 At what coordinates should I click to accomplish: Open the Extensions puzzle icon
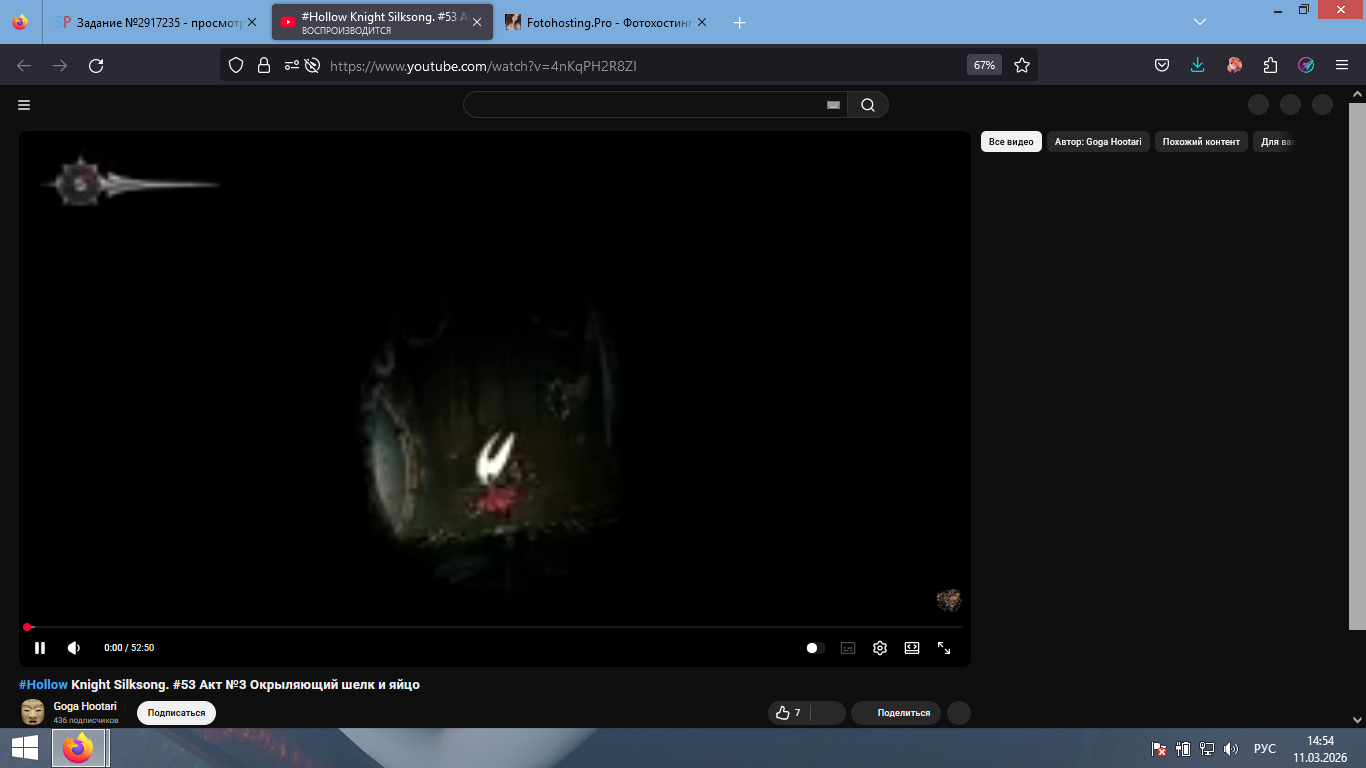coord(1270,65)
